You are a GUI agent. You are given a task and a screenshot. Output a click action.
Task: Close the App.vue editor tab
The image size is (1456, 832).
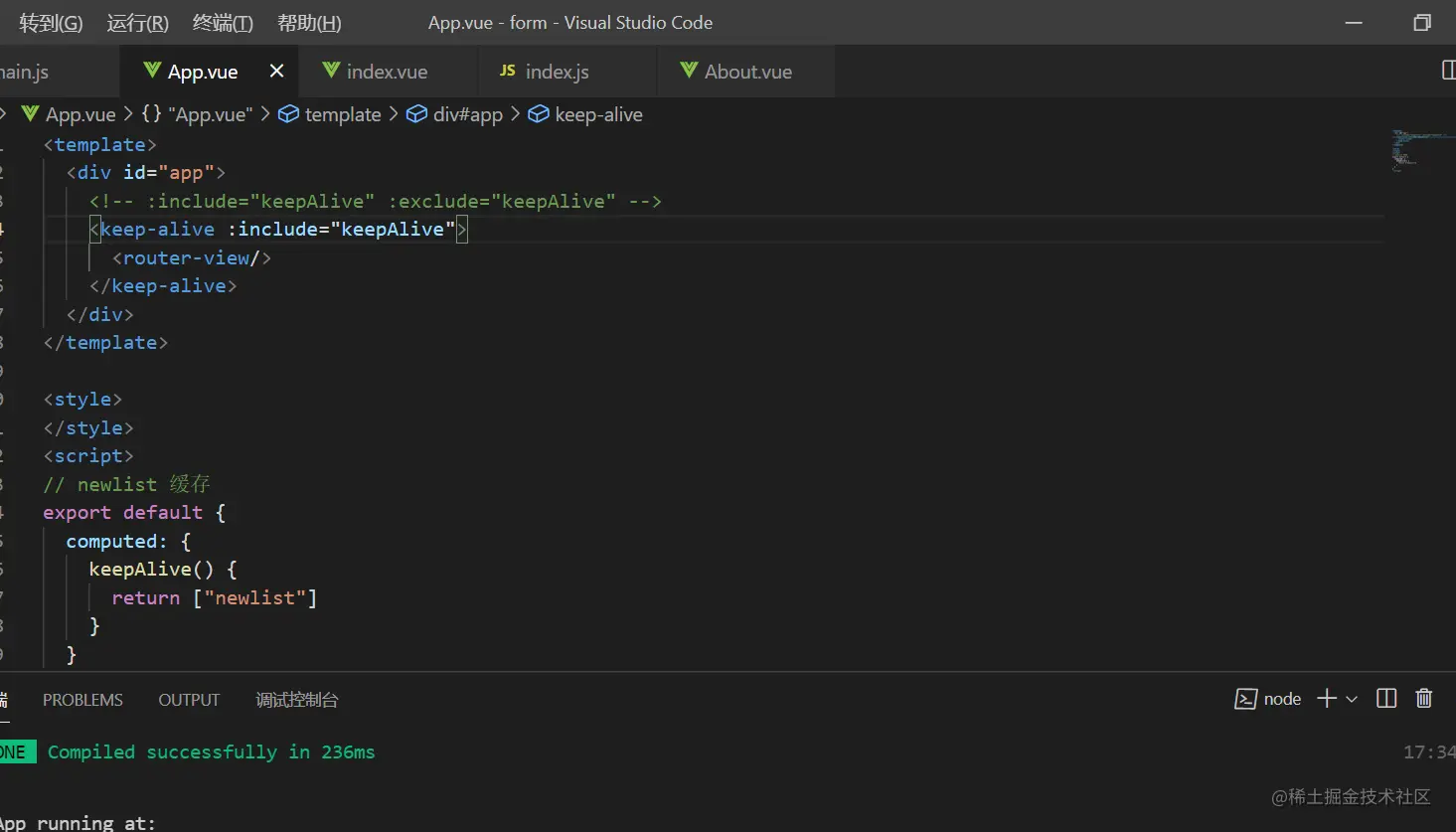coord(276,71)
